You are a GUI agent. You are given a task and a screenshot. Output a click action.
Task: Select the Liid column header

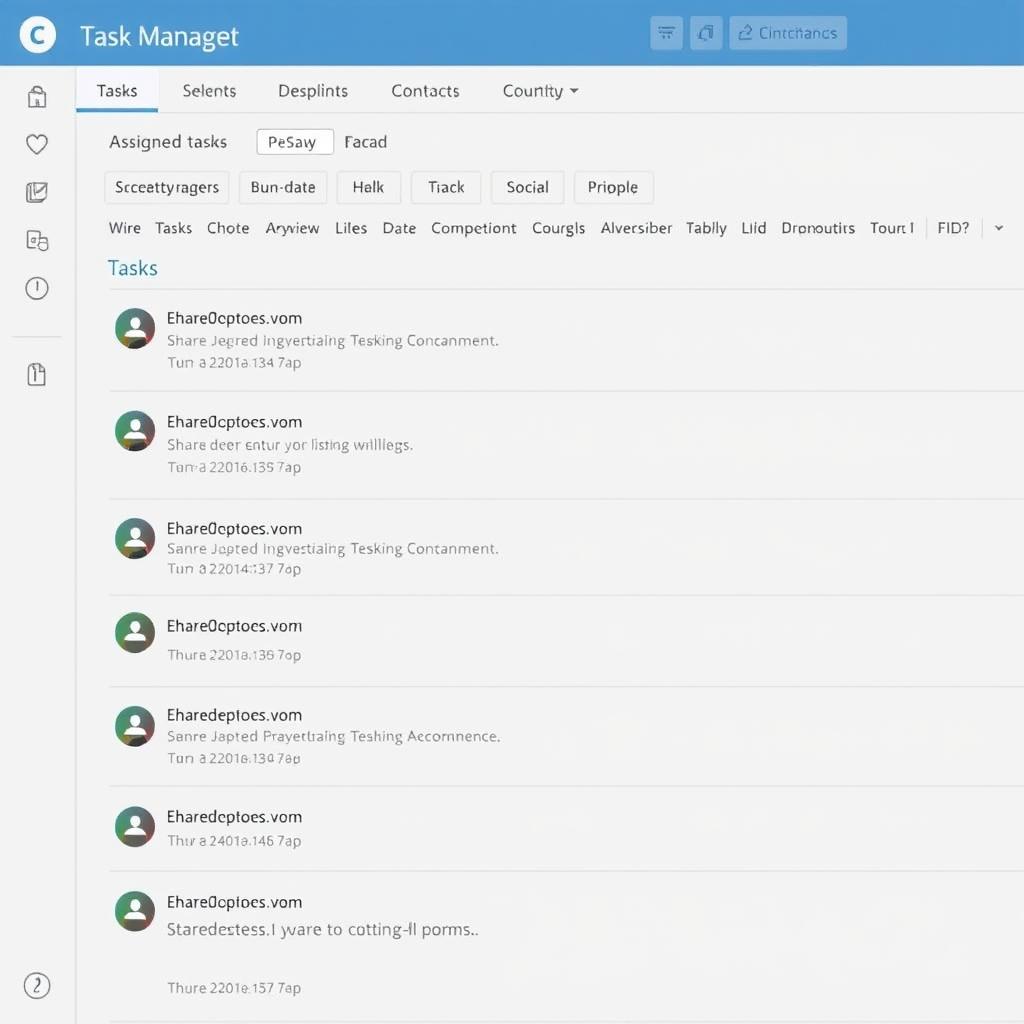(x=753, y=228)
